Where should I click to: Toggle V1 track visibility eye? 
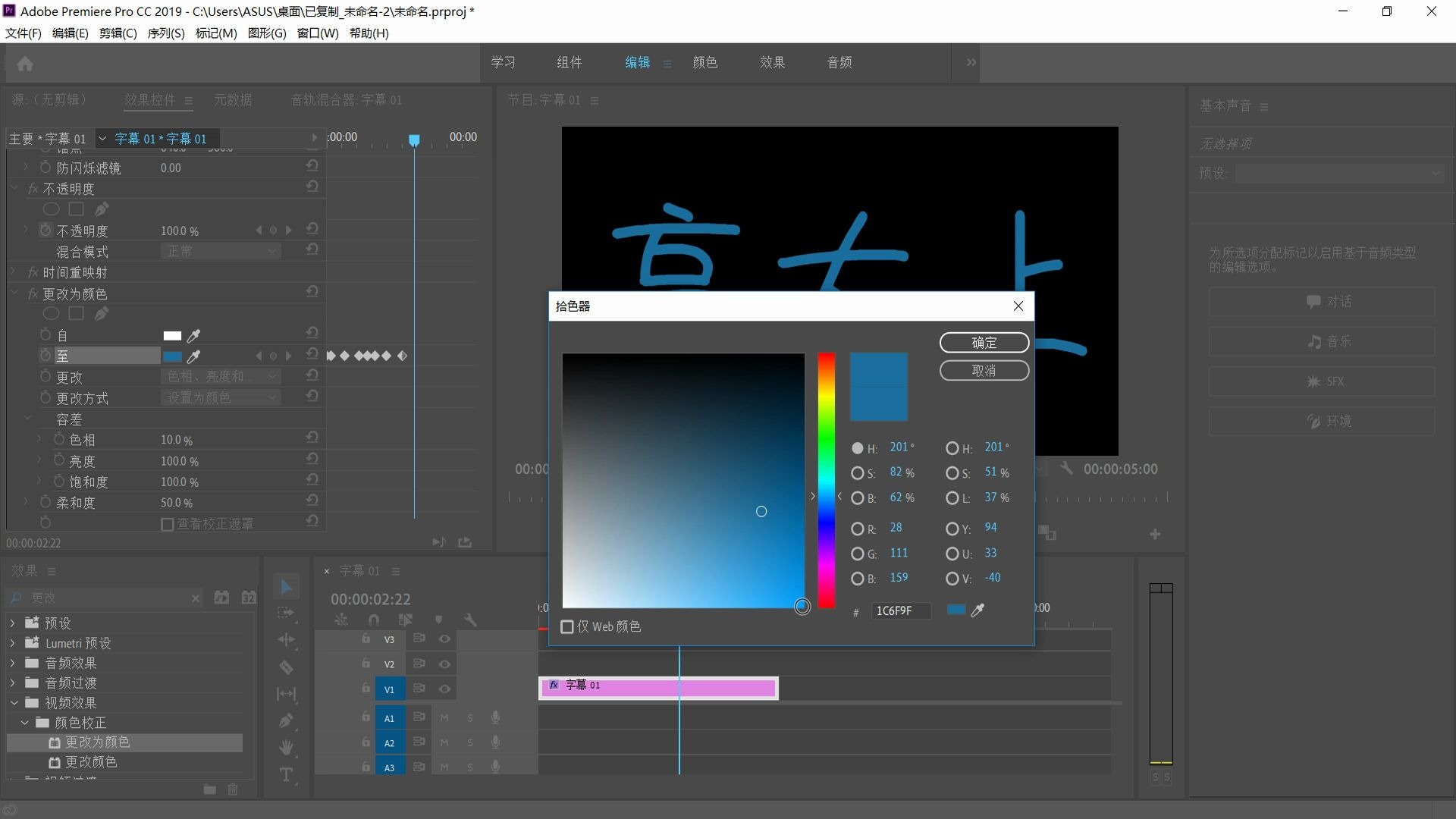pos(444,689)
